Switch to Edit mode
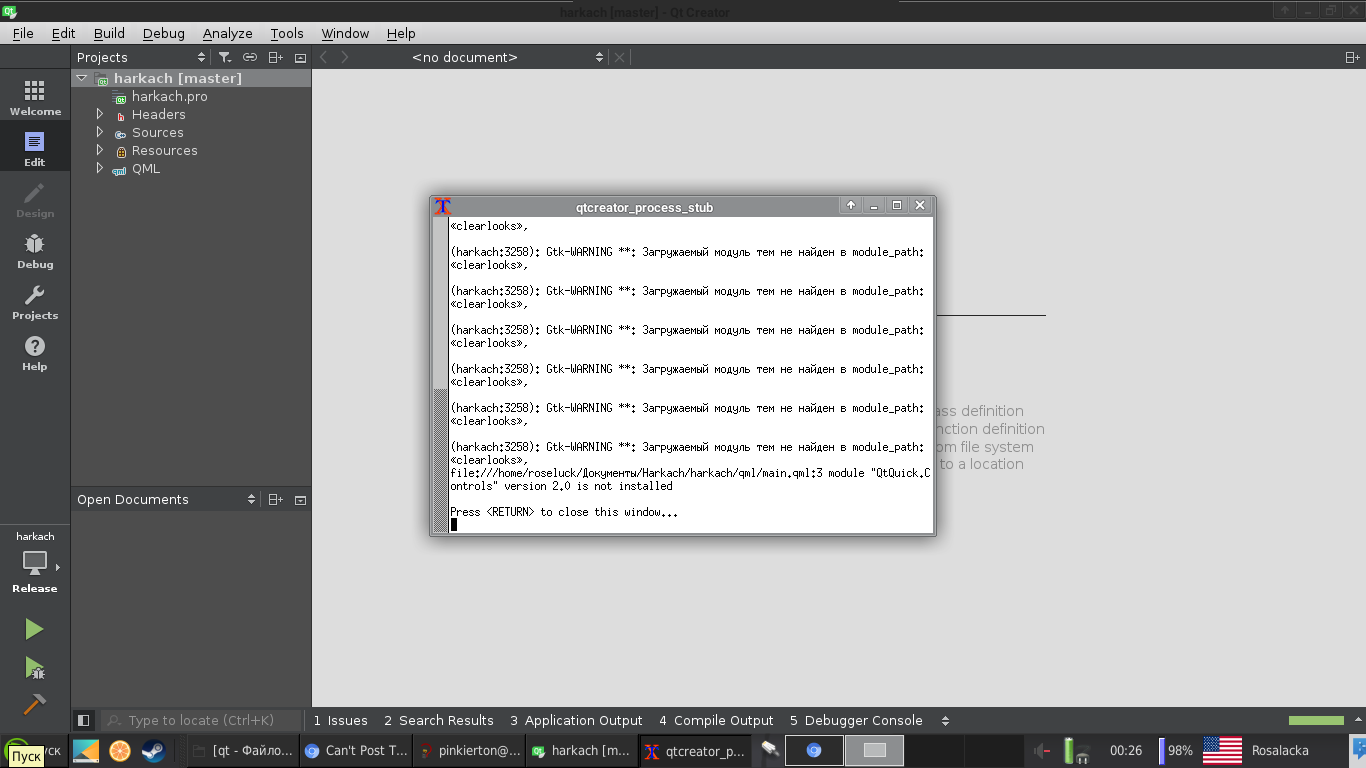 [35, 149]
